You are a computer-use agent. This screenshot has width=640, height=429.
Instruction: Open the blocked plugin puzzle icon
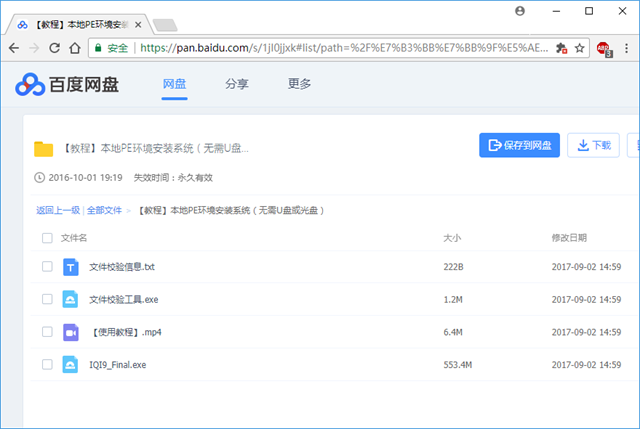tap(561, 48)
